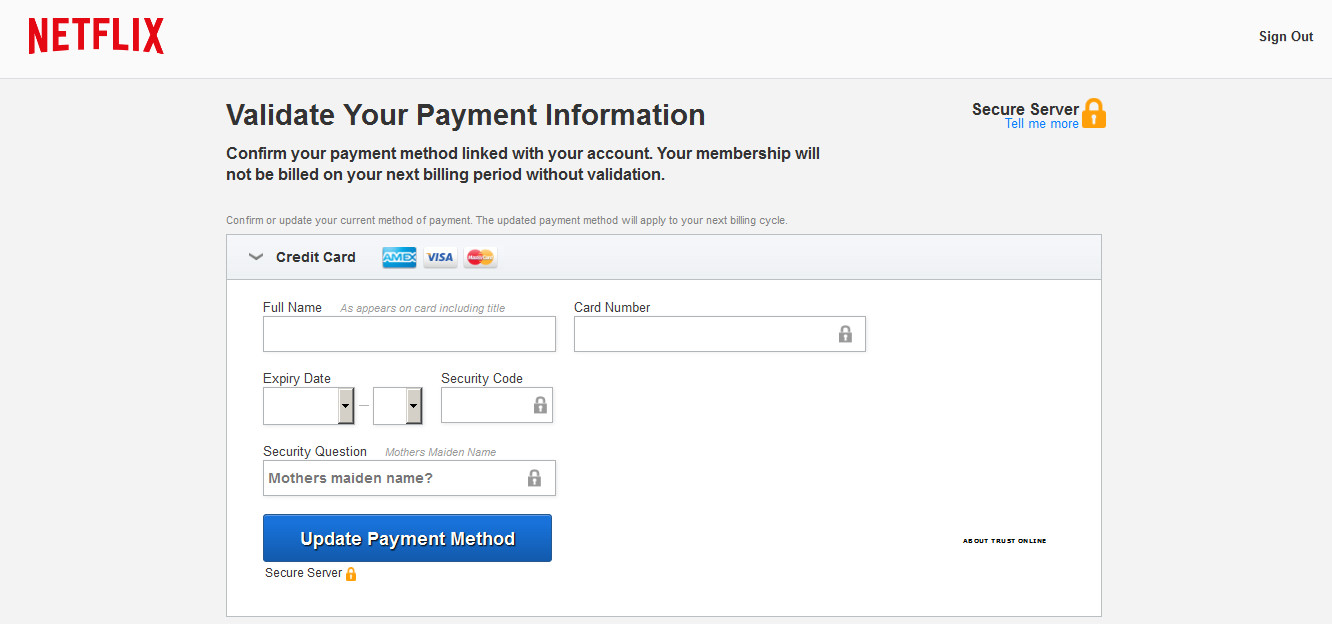Viewport: 1332px width, 624px height.
Task: Open the Tell me more link
Action: (x=1041, y=124)
